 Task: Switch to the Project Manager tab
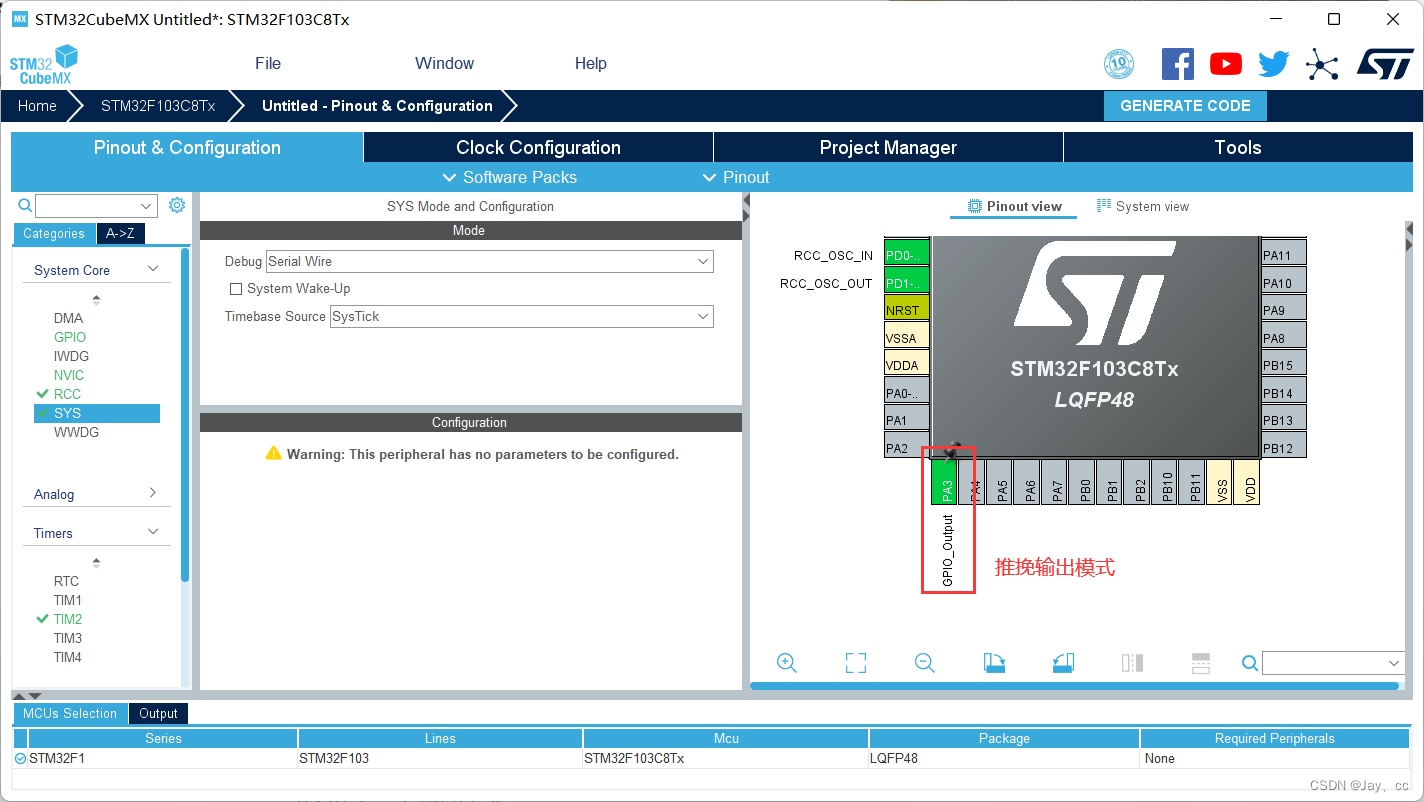(888, 147)
